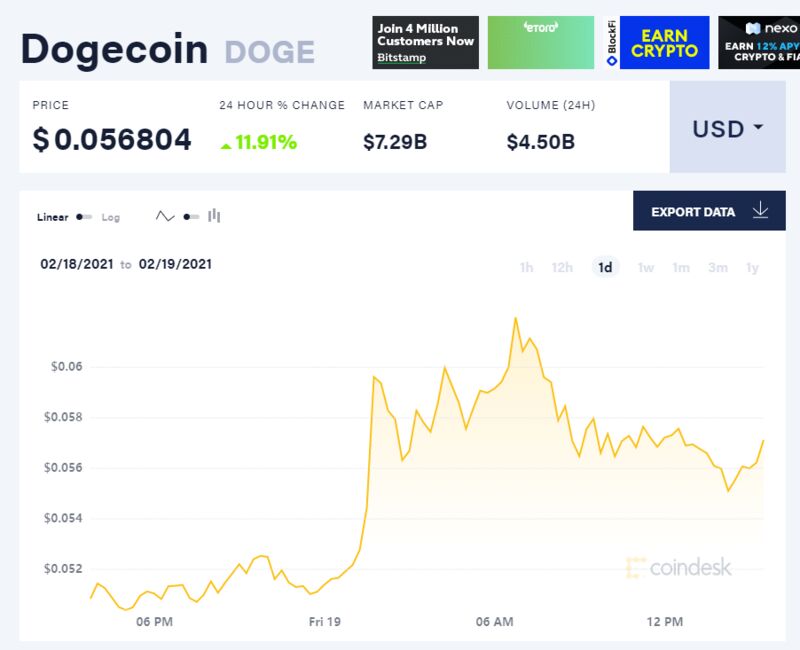This screenshot has height=650, width=800.
Task: Click the chart peak above $0.06
Action: pos(515,318)
